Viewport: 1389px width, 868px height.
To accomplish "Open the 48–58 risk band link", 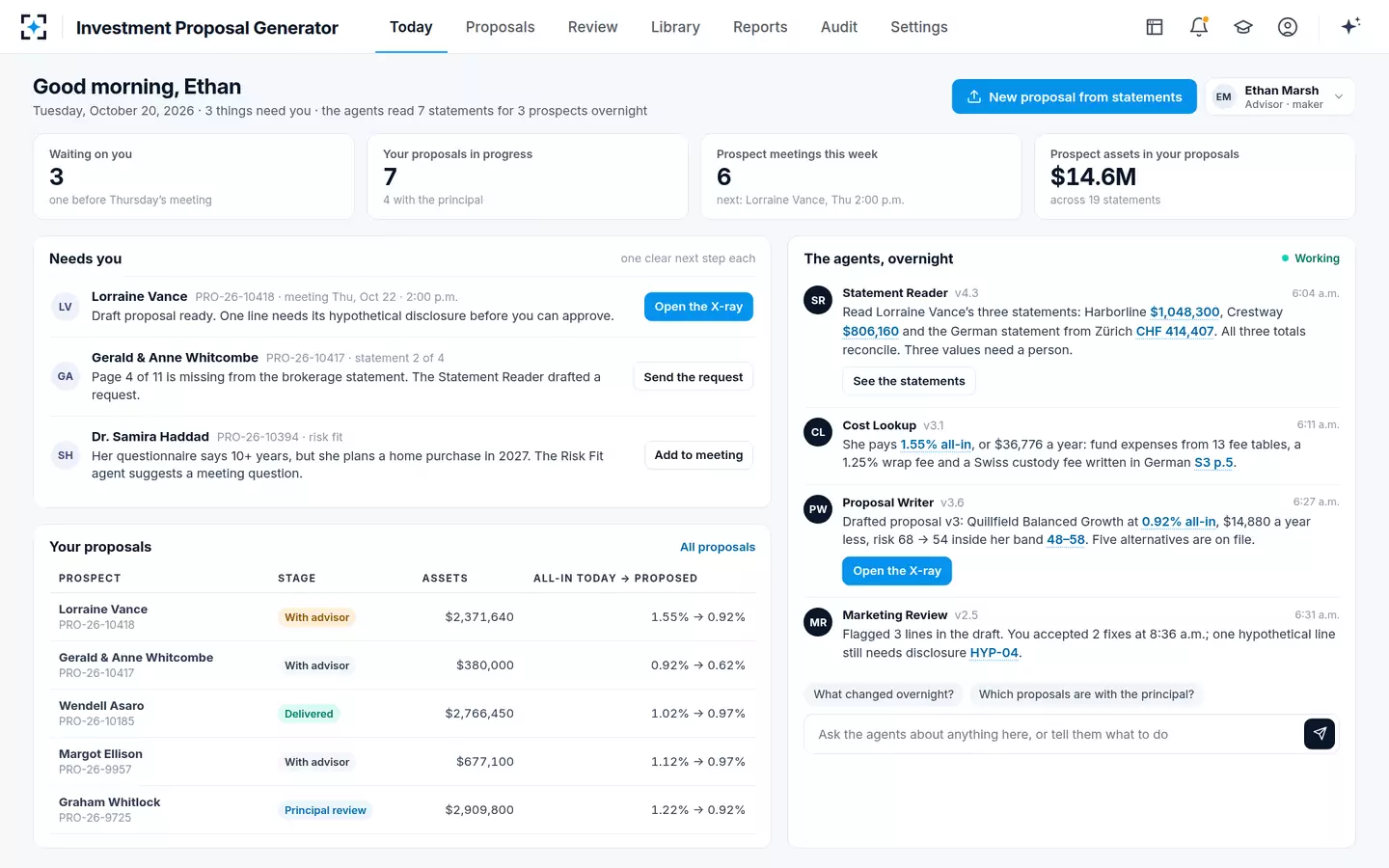I will [1066, 540].
